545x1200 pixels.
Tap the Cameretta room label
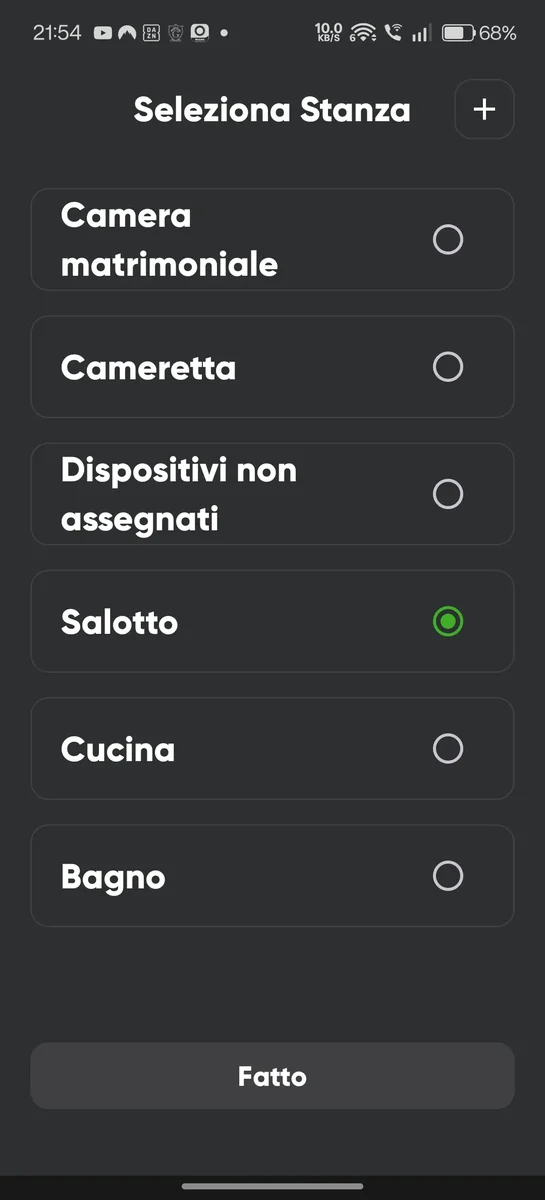point(148,368)
